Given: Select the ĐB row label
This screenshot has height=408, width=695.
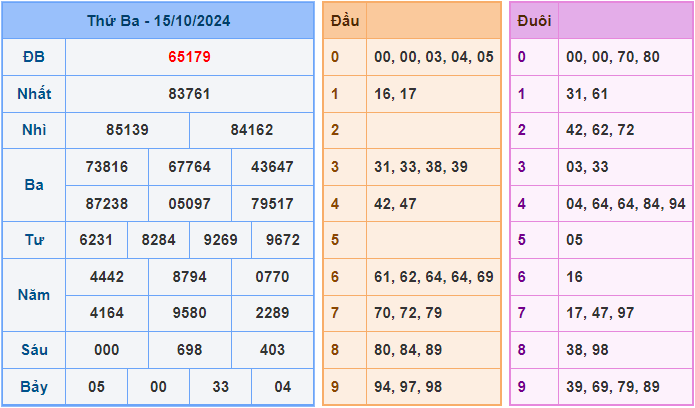Looking at the screenshot, I should point(33,57).
